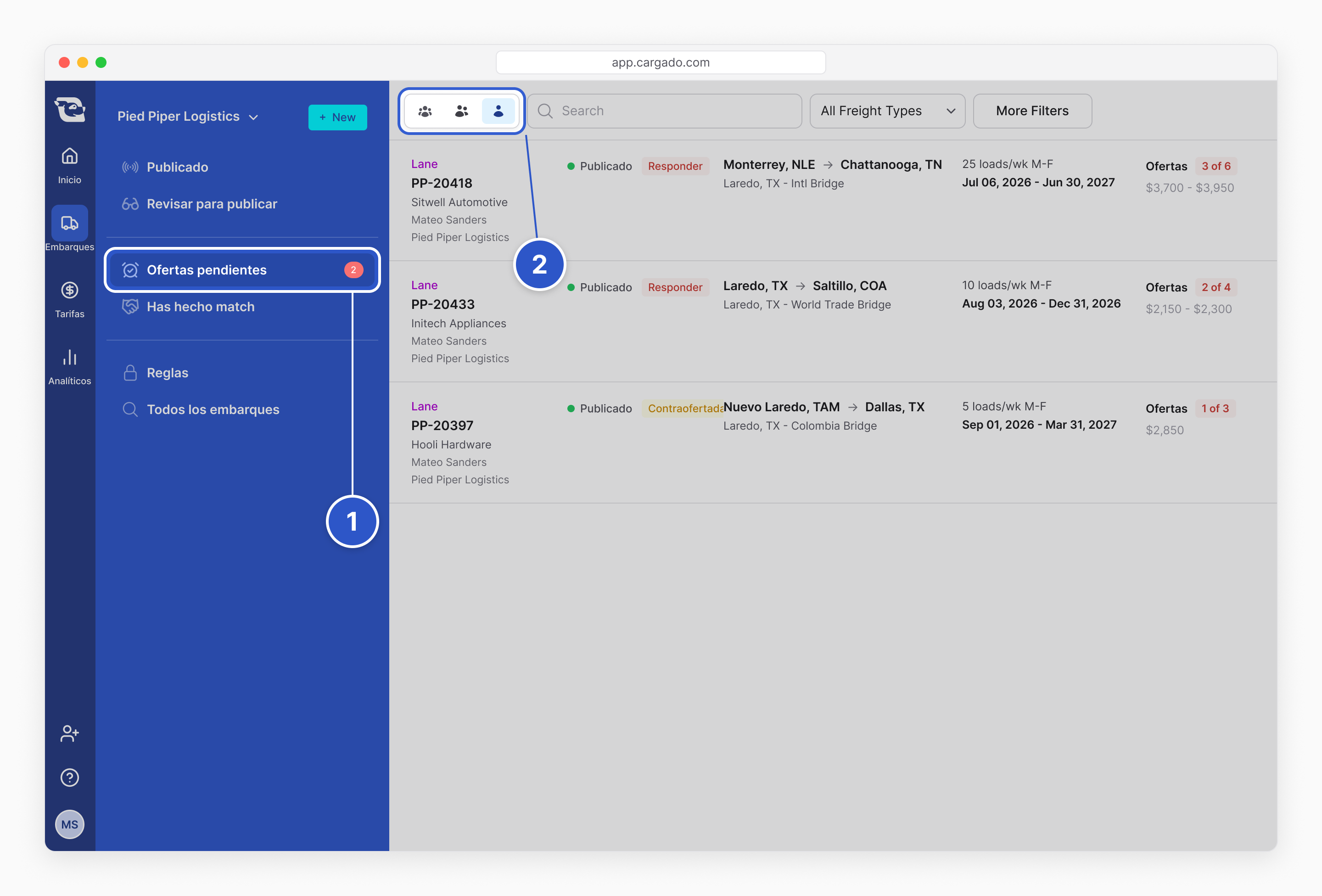Screen dimensions: 1322x896
Task: Select the whole-team three-people filter
Action: coord(425,111)
